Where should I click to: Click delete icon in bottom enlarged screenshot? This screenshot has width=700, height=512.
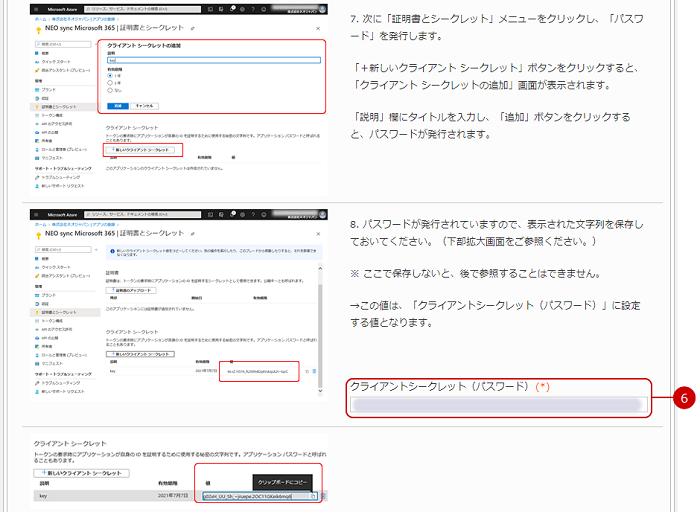tap(323, 496)
